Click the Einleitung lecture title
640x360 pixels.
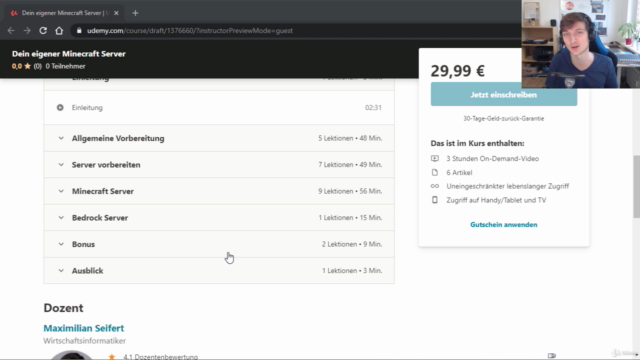pos(87,108)
